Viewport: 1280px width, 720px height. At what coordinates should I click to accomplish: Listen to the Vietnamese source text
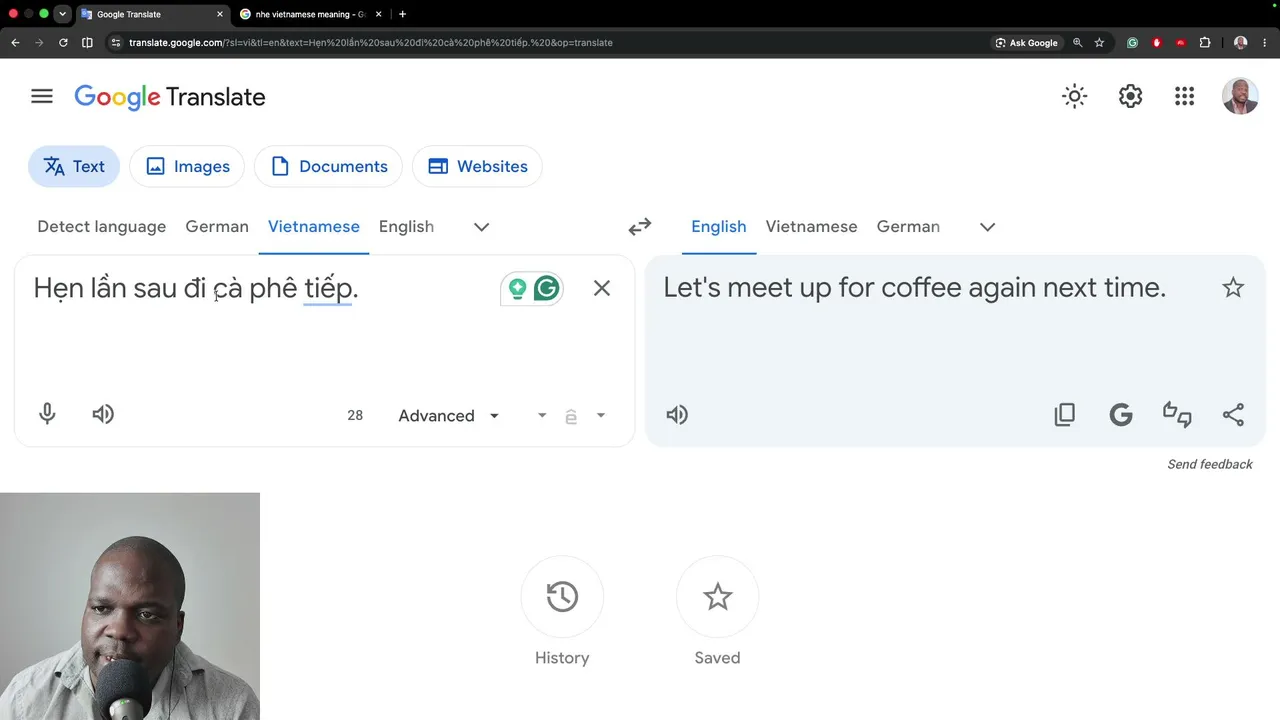click(103, 414)
